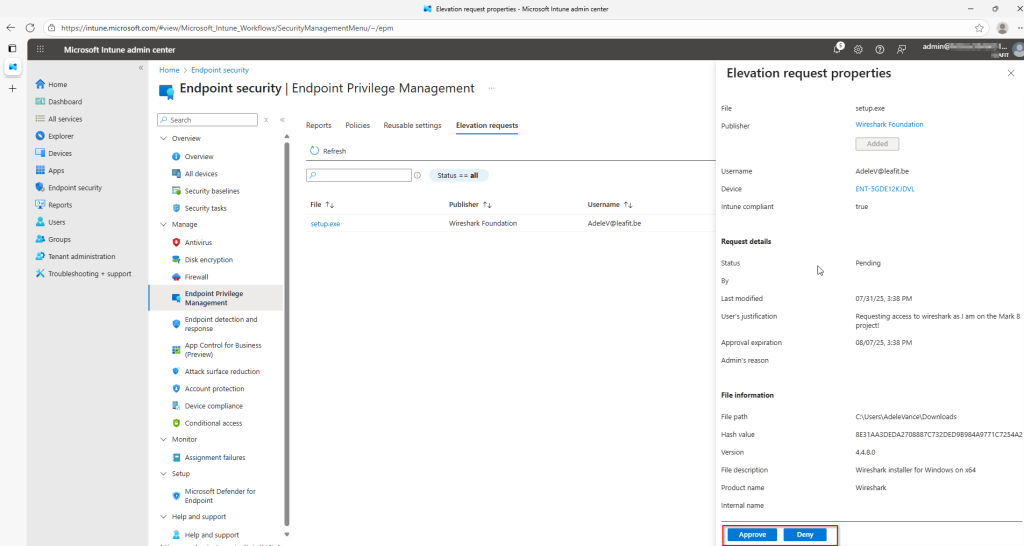Deny the elevation request
1024x546 pixels.
(x=805, y=534)
